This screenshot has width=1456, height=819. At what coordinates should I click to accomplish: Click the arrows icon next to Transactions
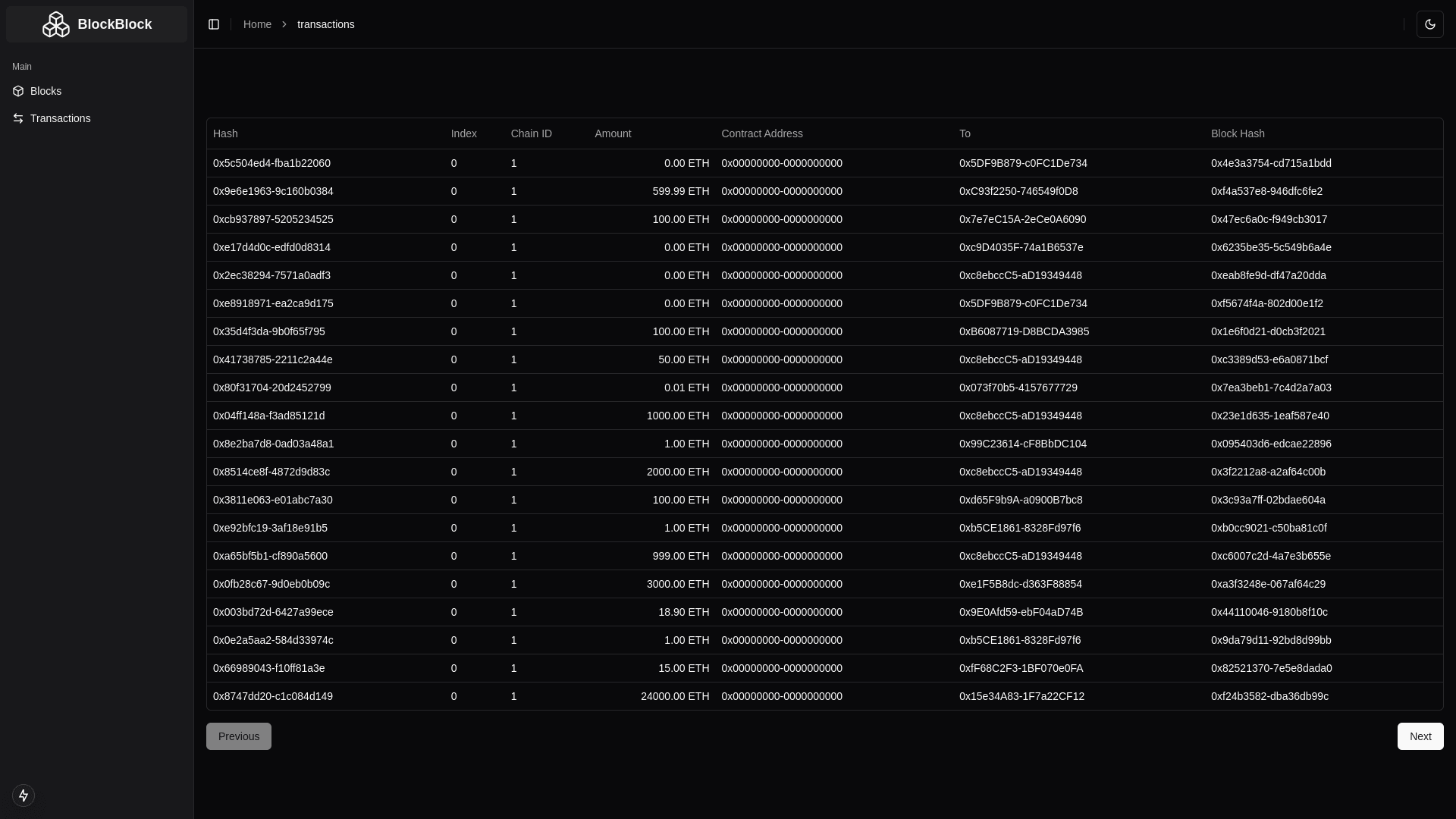18,118
